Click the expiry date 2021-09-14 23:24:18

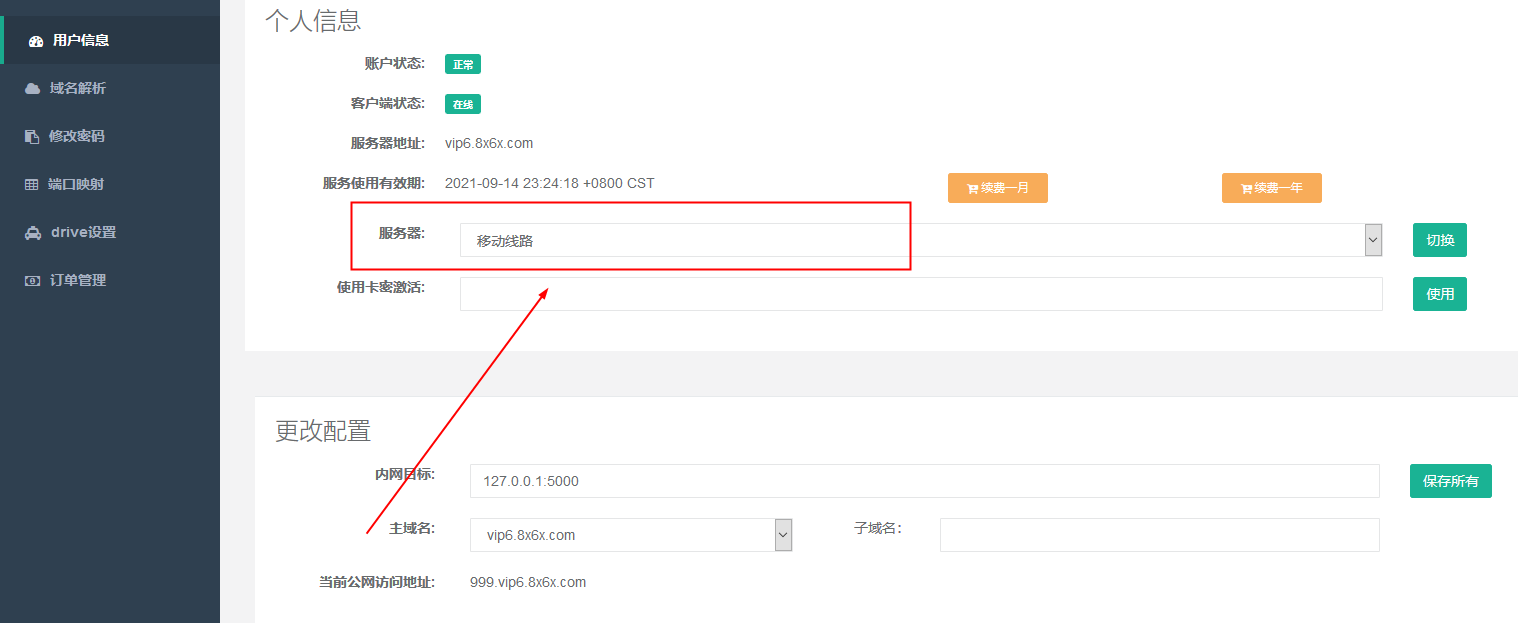point(550,183)
